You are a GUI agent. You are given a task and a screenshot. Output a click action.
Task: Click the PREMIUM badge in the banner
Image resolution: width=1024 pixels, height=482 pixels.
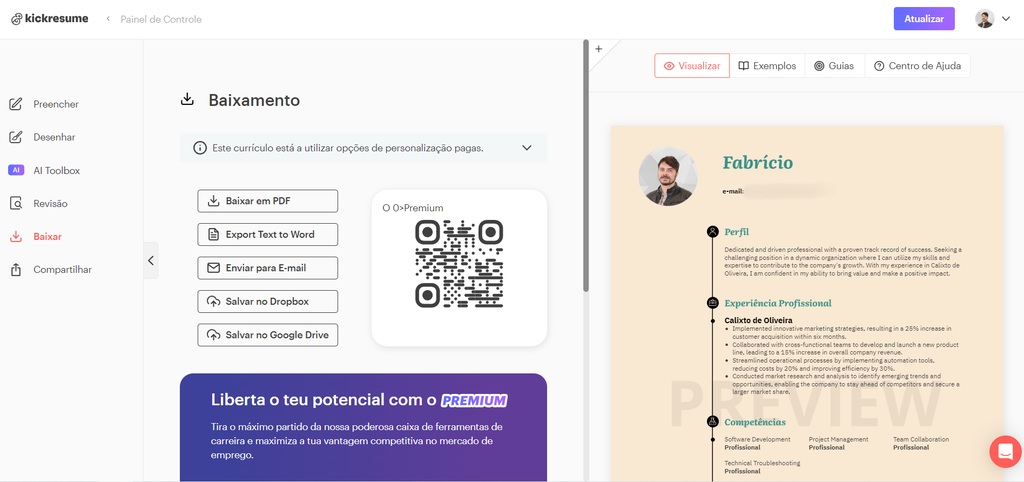coord(474,400)
